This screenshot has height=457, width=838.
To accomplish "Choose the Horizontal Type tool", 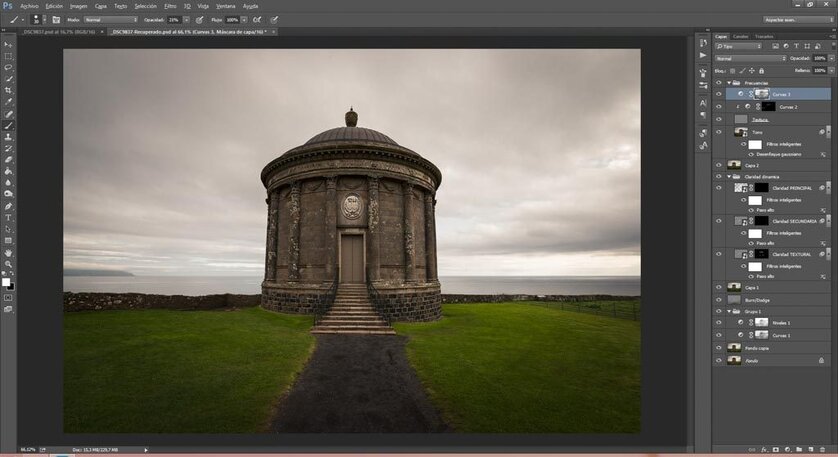I will click(9, 217).
